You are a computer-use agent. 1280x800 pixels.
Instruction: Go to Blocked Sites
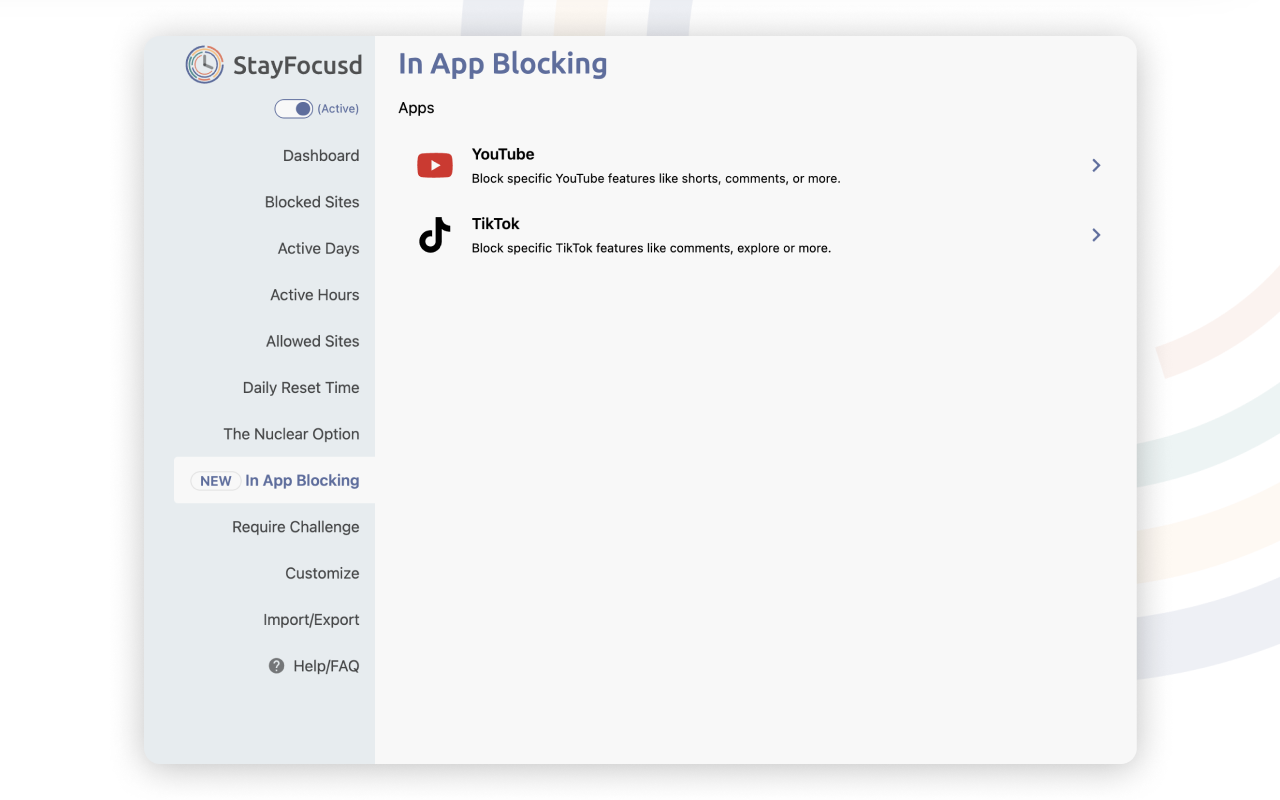(312, 202)
